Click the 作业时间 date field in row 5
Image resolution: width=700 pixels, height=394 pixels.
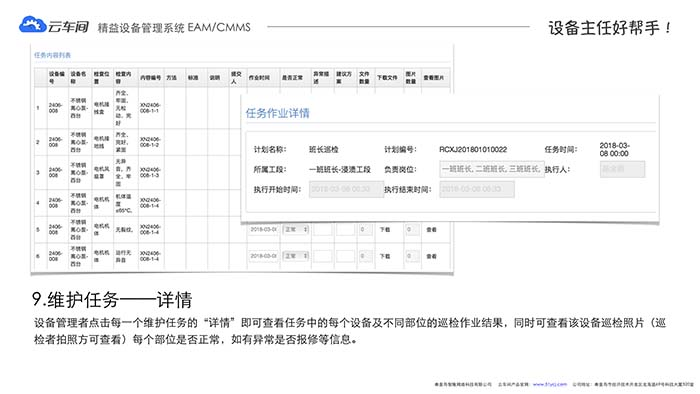(263, 229)
